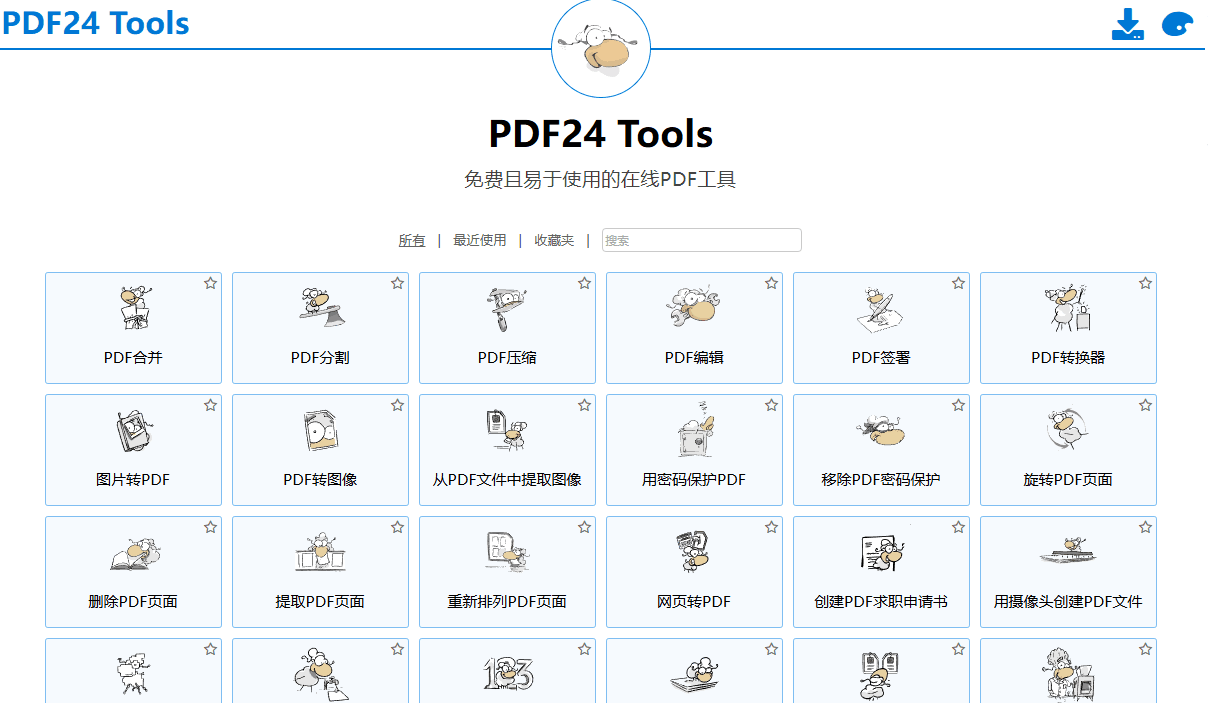
Task: Open the PDF转图像 text label
Action: (x=320, y=479)
